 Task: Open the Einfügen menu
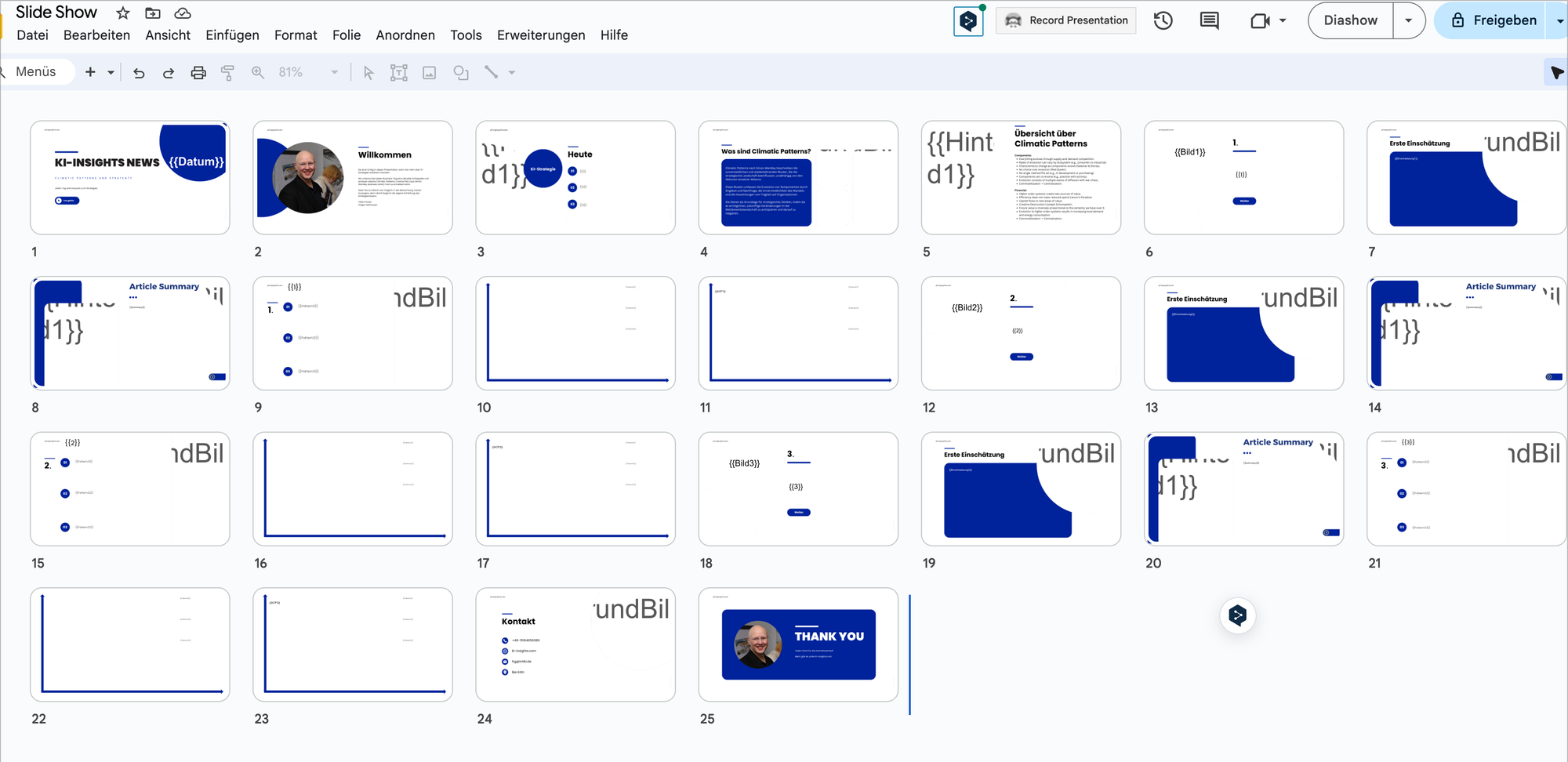pos(232,35)
